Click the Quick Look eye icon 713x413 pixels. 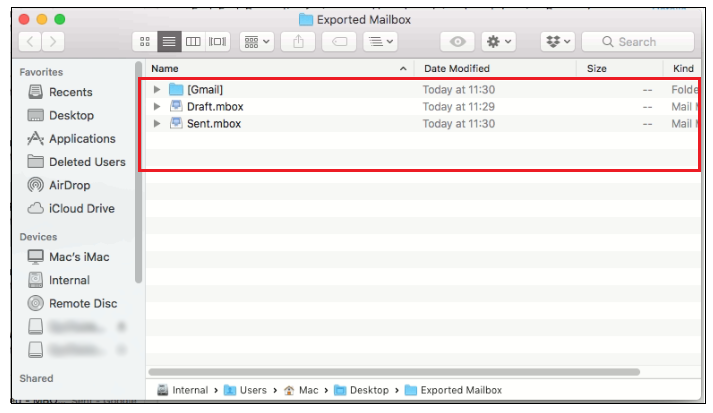pos(458,42)
